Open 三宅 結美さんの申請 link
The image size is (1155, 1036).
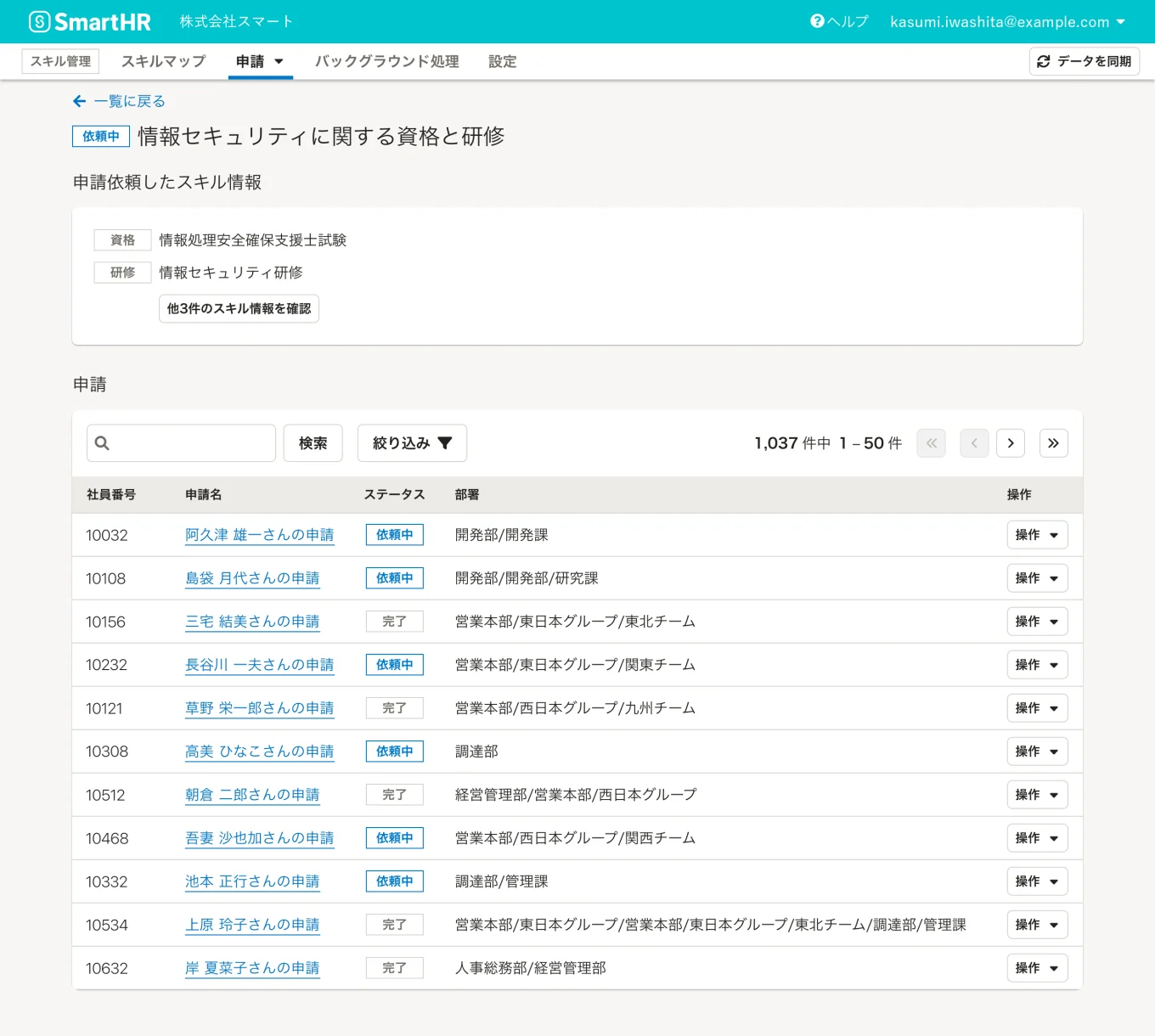point(252,622)
